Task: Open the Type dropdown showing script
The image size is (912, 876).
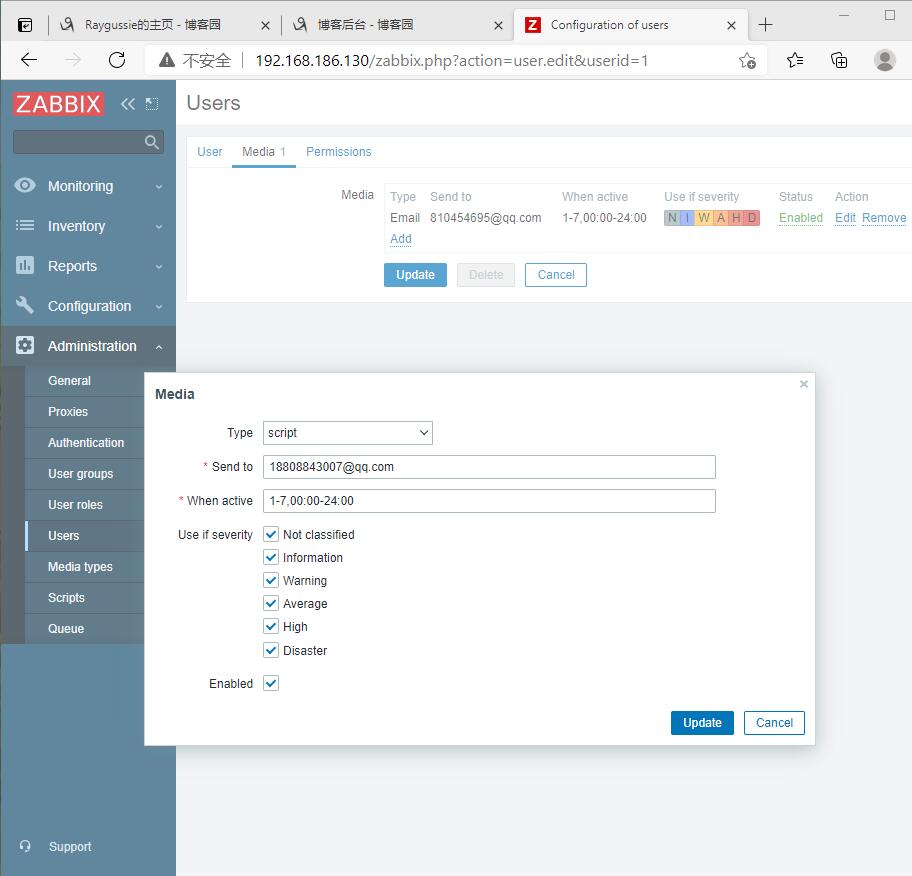Action: click(x=348, y=433)
